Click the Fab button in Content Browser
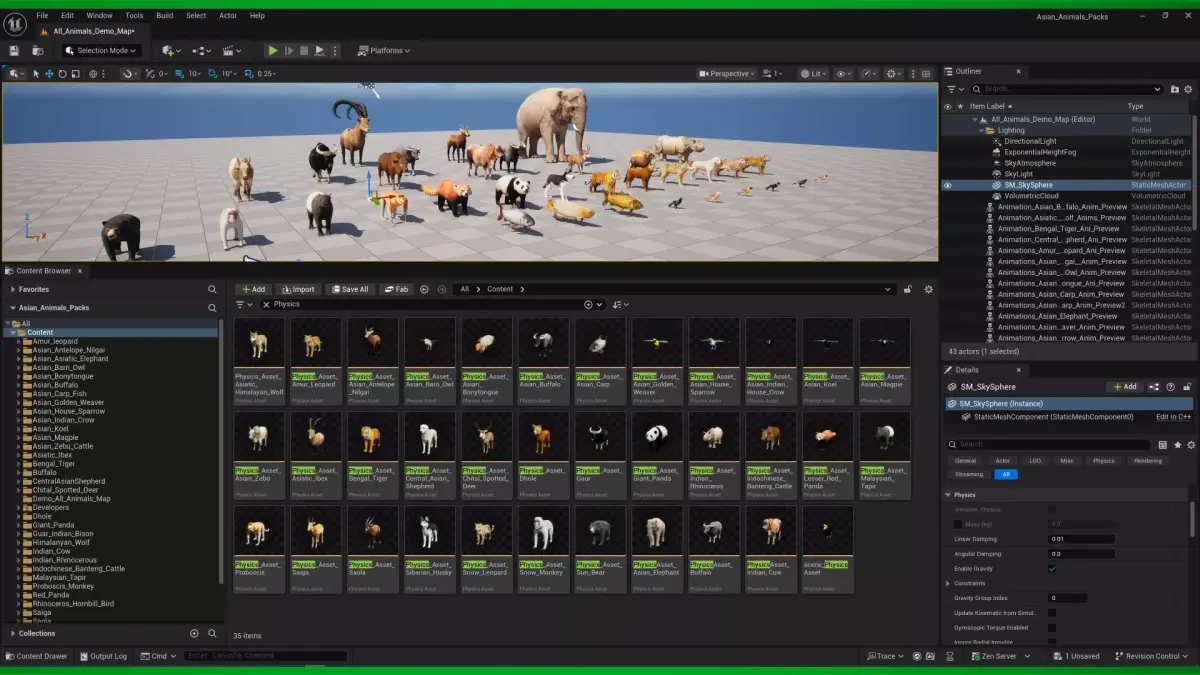The image size is (1200, 675). point(396,289)
